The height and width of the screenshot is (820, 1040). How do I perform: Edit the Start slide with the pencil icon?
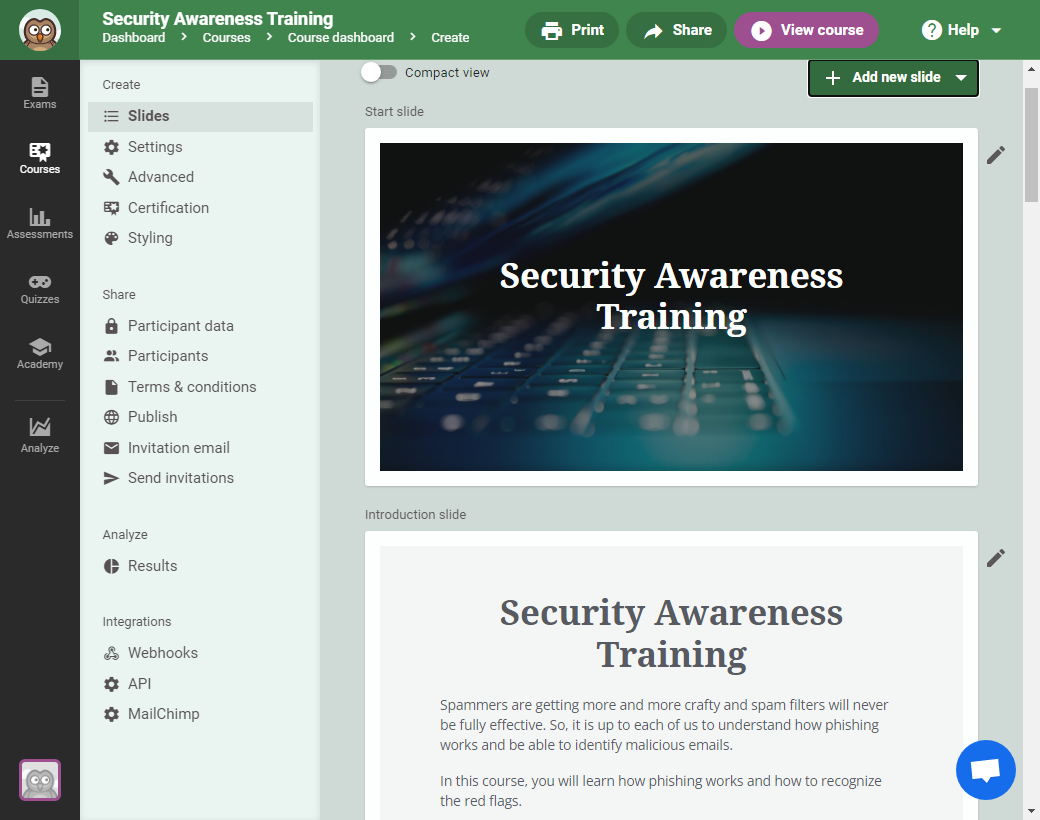pyautogui.click(x=995, y=155)
